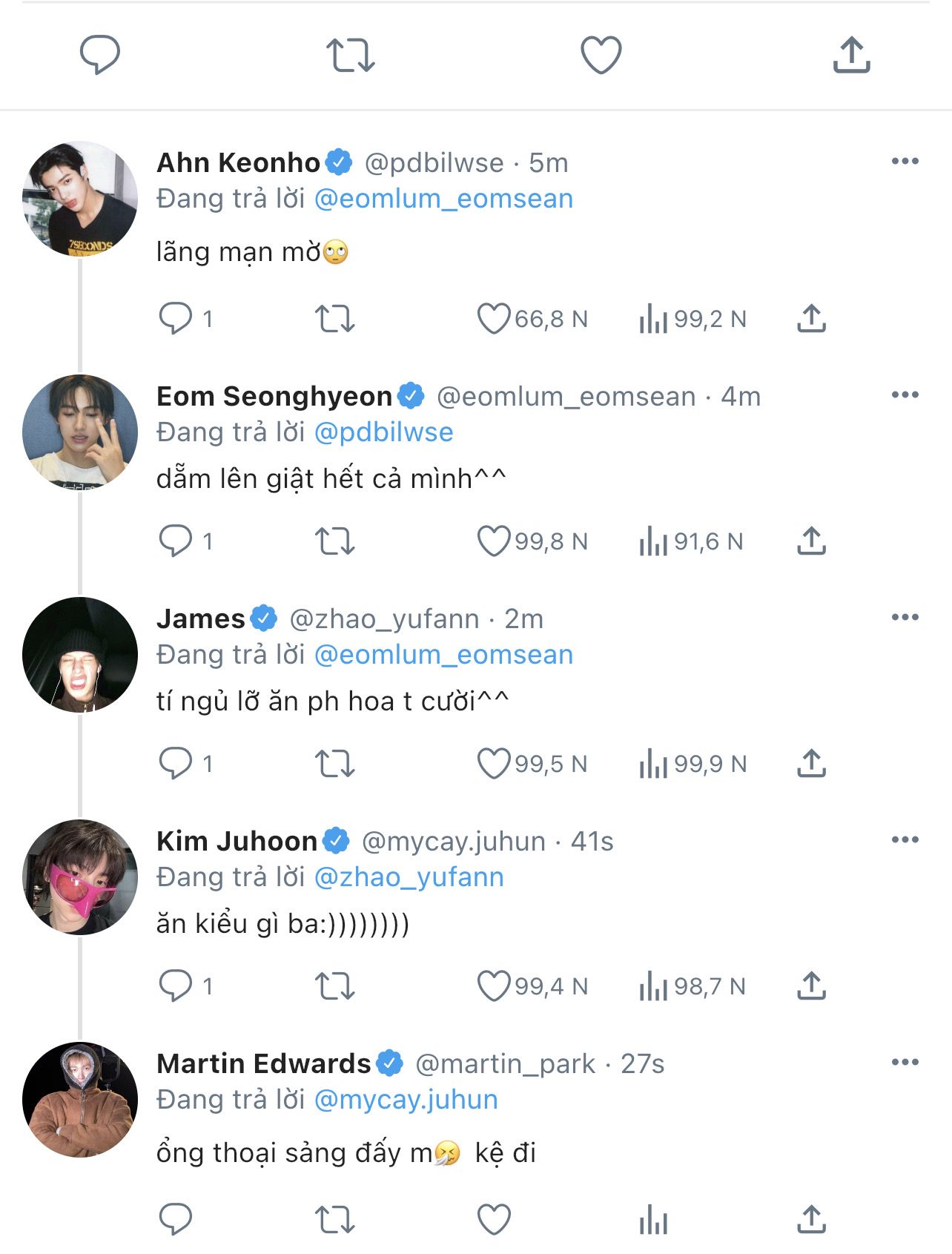View analytics on James's tweet
Viewport: 952px width, 1254px height.
pos(653,764)
